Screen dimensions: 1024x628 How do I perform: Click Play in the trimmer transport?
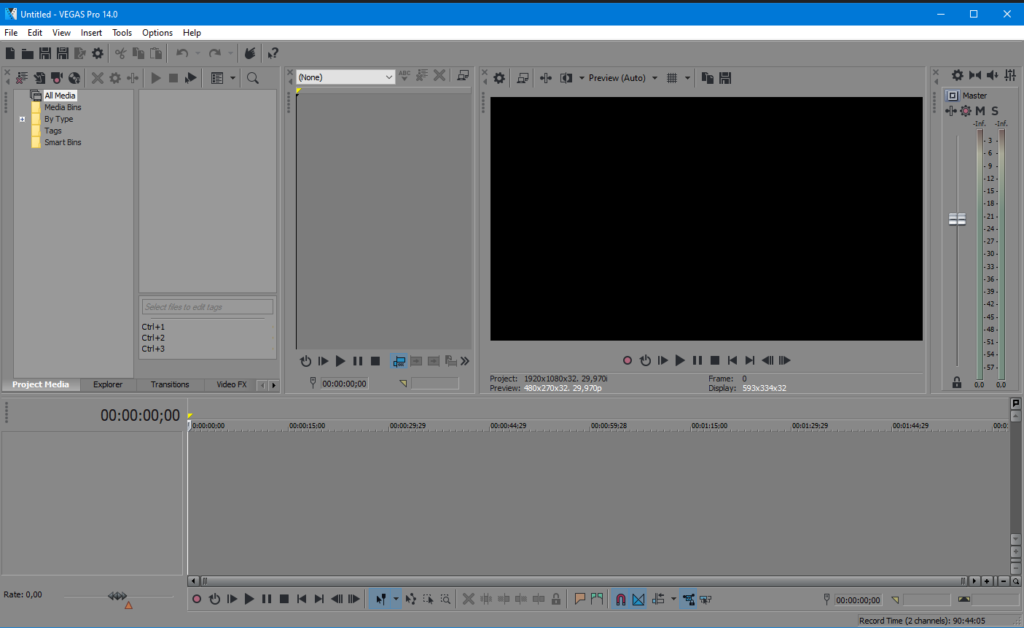coord(340,361)
